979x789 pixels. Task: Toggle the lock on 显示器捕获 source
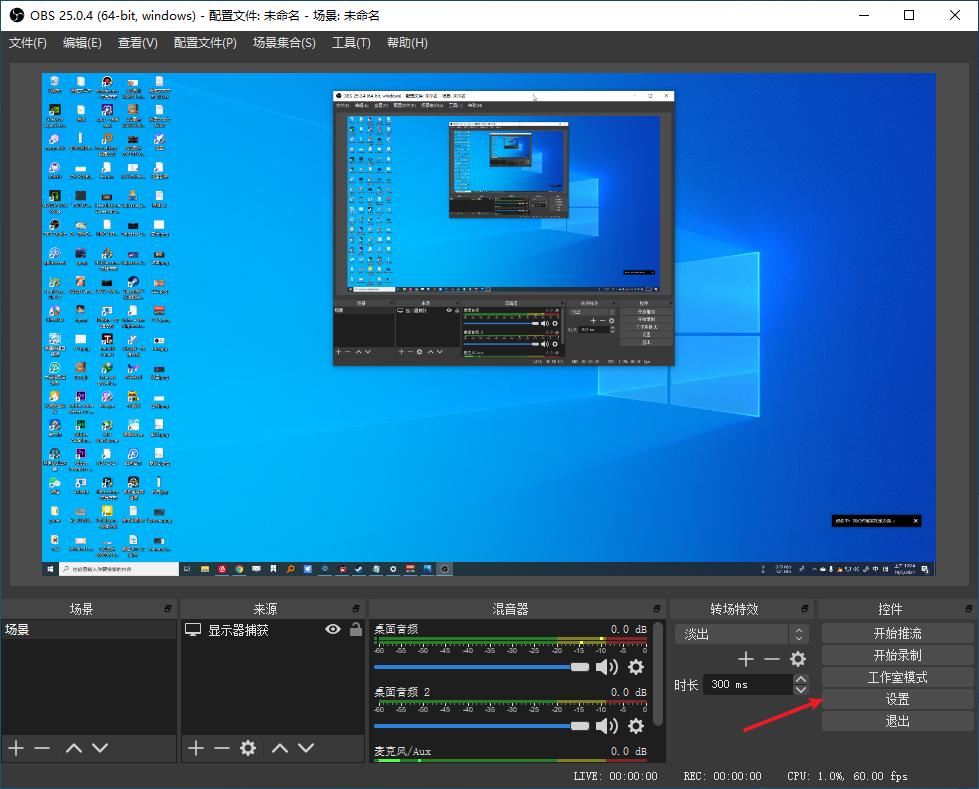355,630
